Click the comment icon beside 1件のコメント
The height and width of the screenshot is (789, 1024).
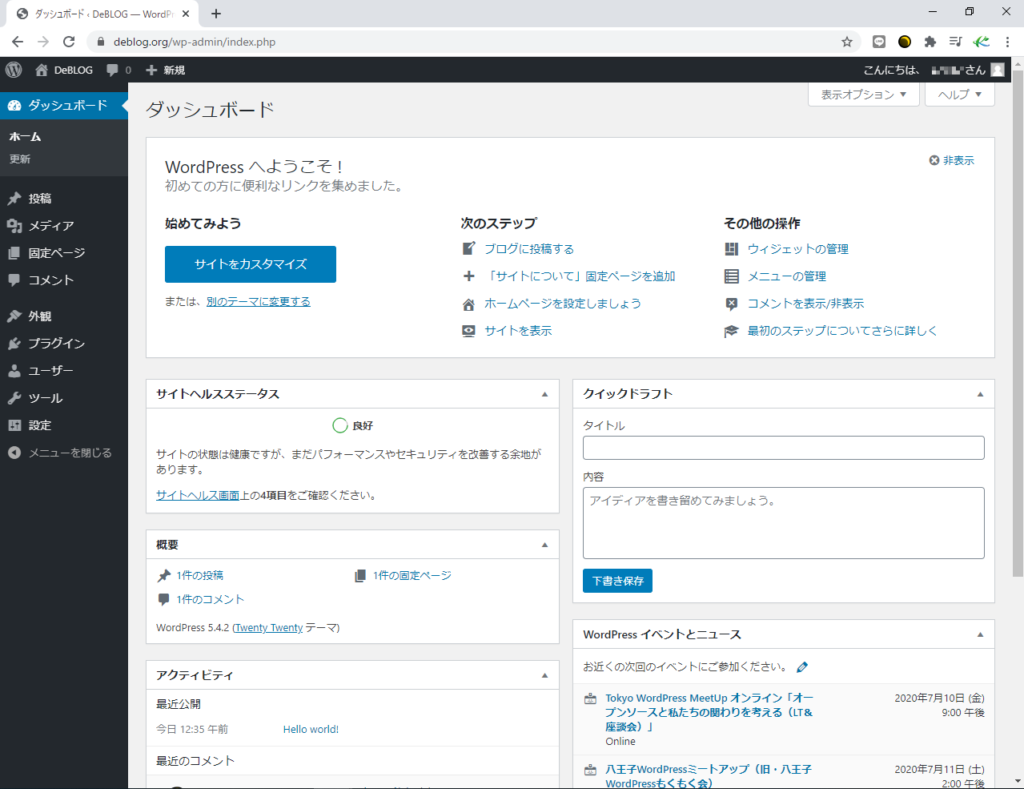(x=164, y=599)
